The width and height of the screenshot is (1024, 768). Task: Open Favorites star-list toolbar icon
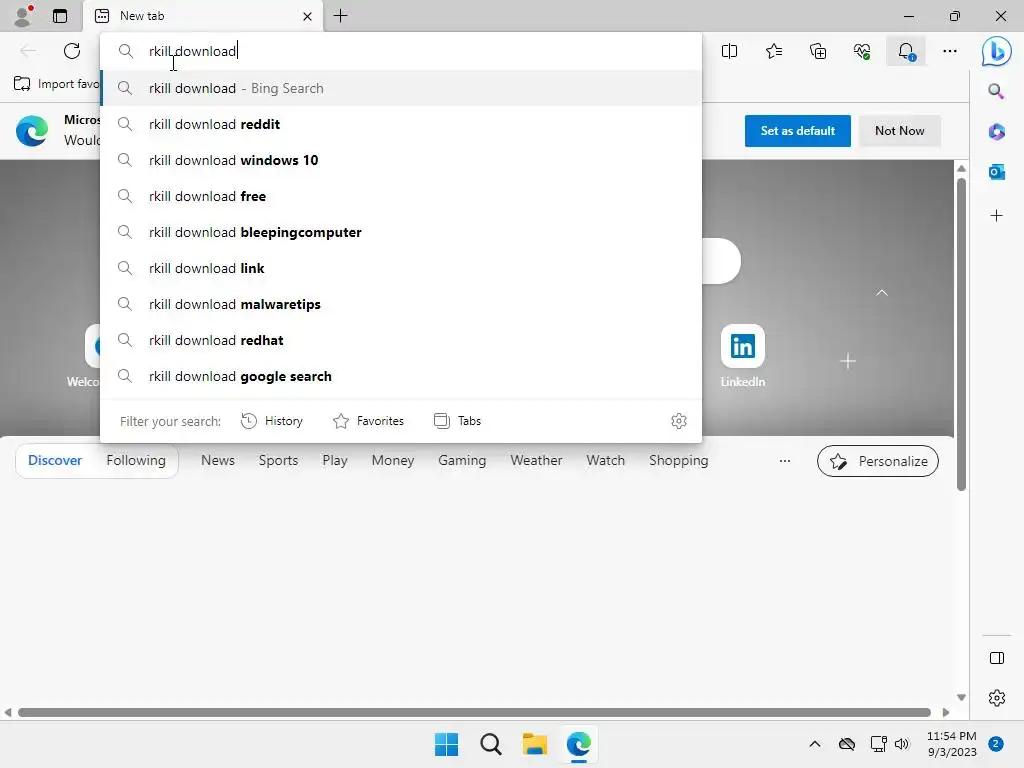[774, 51]
